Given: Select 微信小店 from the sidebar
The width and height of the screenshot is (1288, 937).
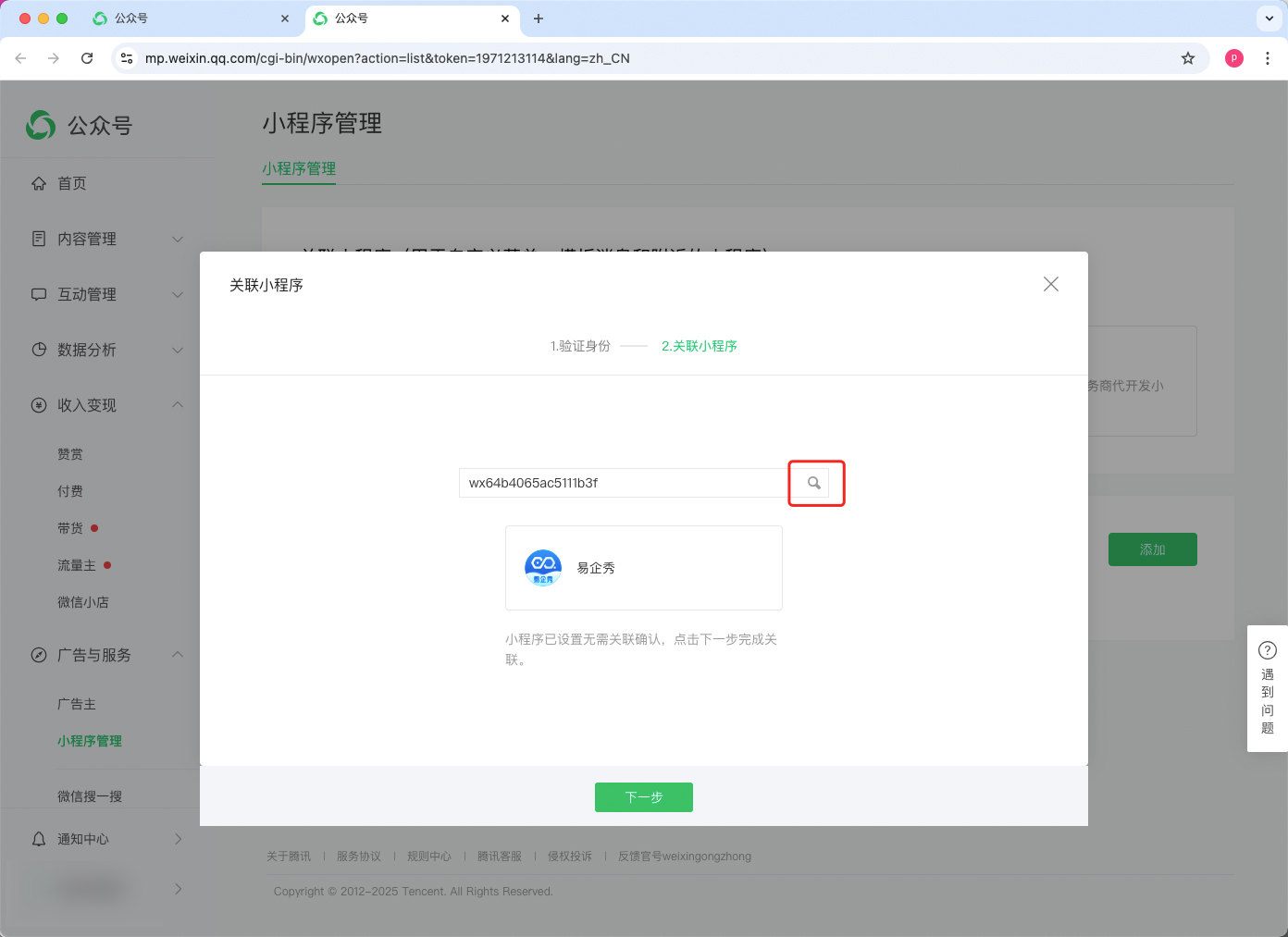Looking at the screenshot, I should 83,602.
